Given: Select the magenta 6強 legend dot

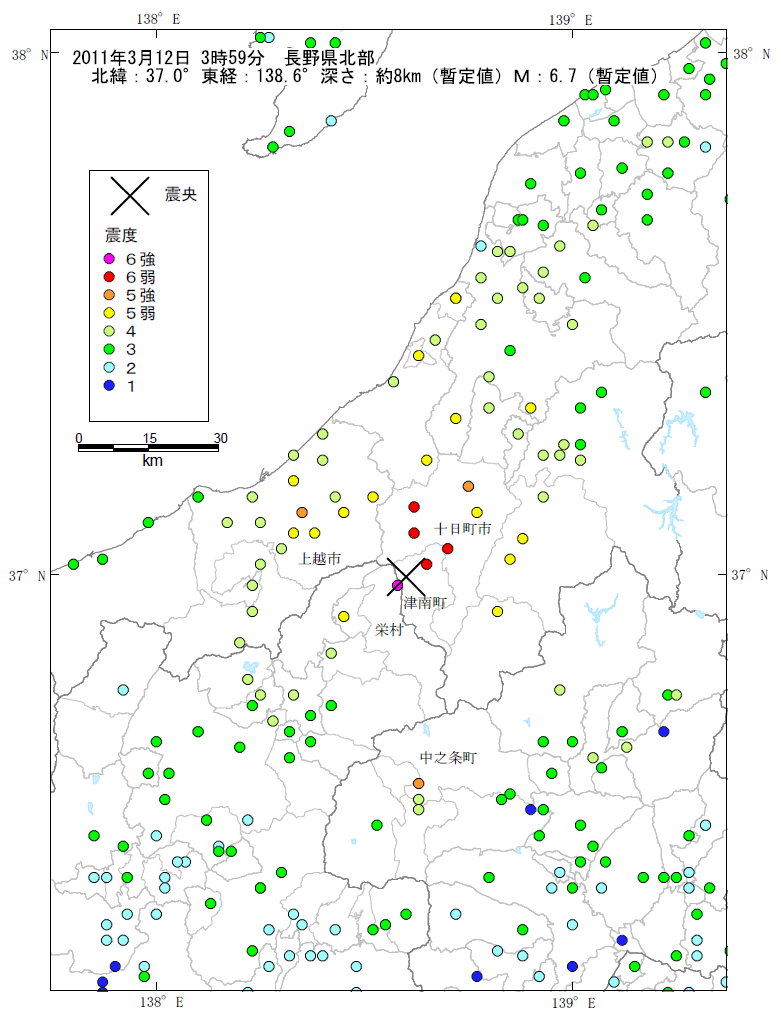Looking at the screenshot, I should point(110,259).
